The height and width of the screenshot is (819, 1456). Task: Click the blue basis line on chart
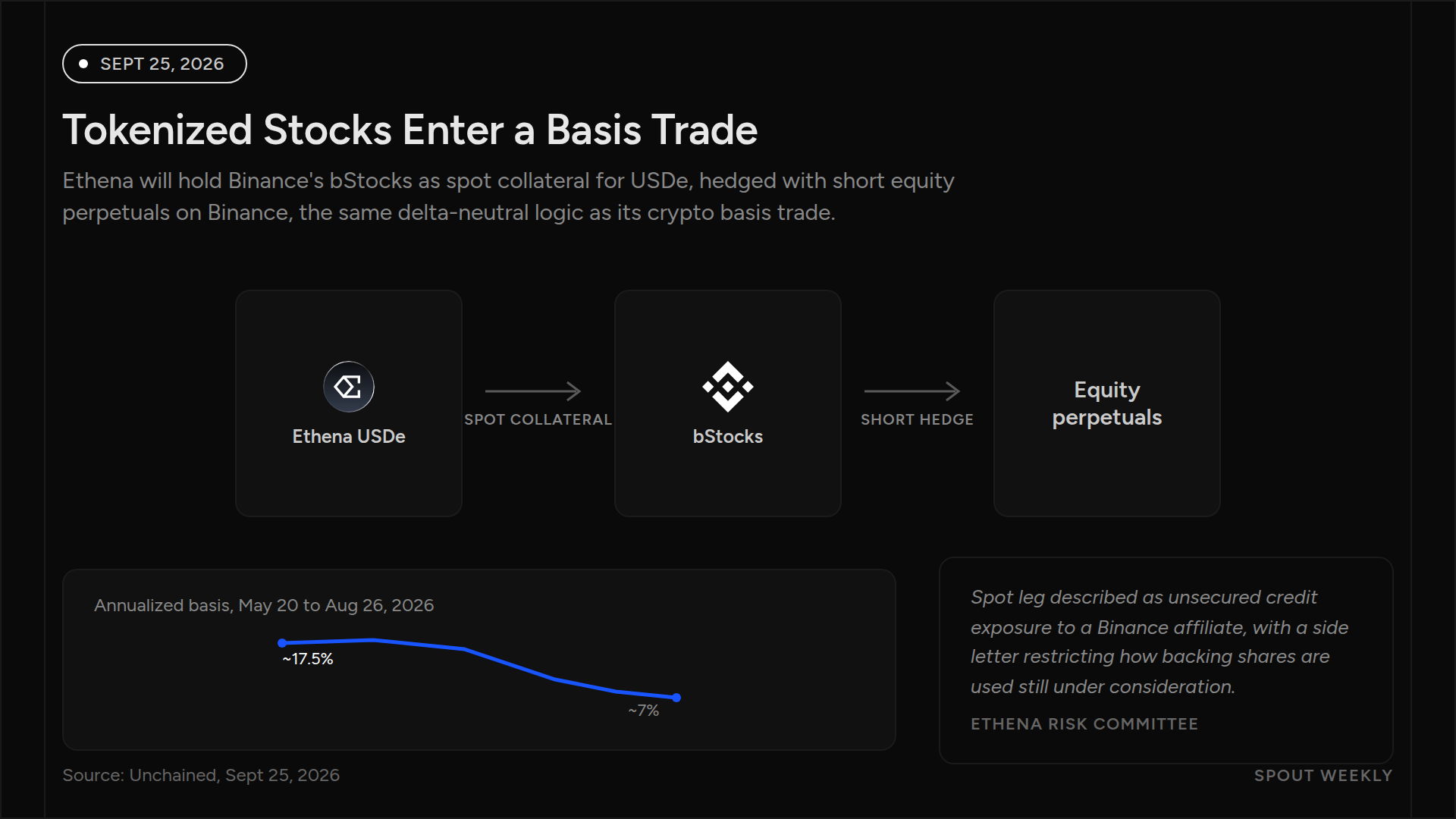(508, 664)
